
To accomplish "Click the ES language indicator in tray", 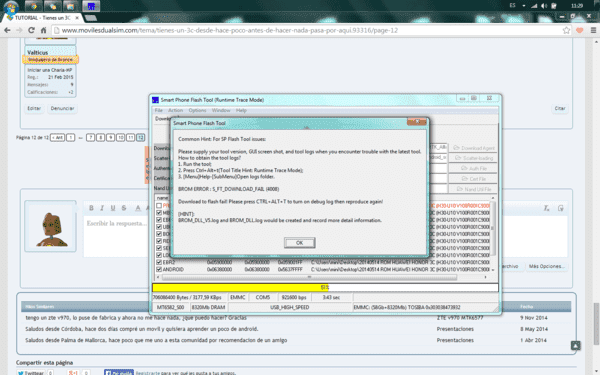I will 513,6.
